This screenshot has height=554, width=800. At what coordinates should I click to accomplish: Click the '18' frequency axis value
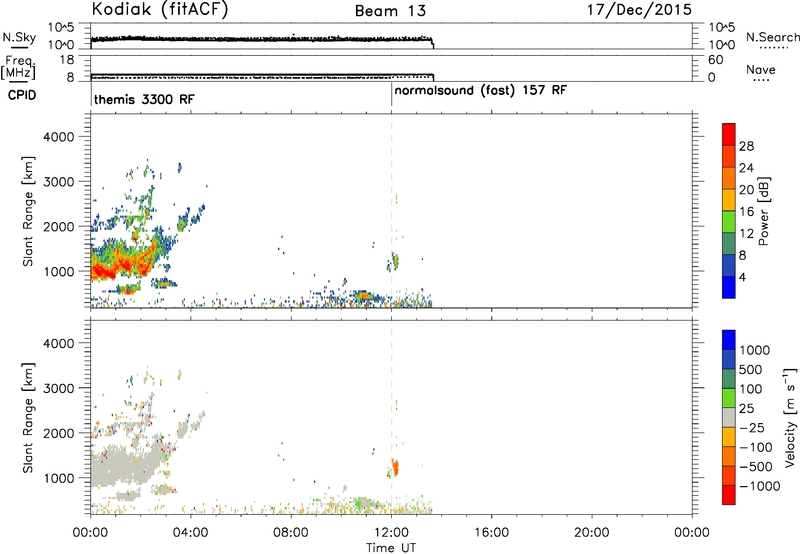[x=67, y=60]
